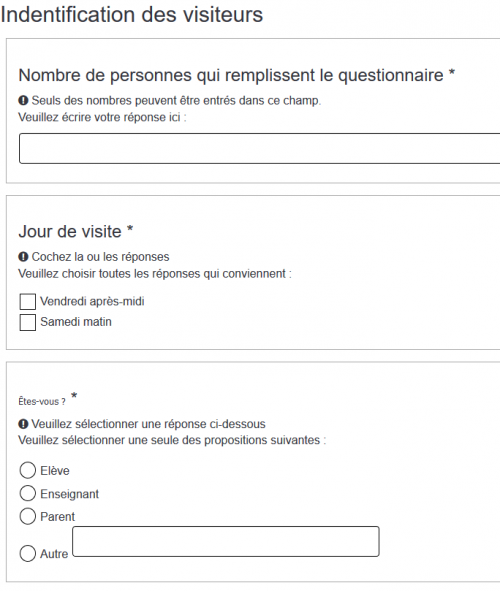Click the info icon beside 'Seuls des nombres'

pyautogui.click(x=23, y=101)
